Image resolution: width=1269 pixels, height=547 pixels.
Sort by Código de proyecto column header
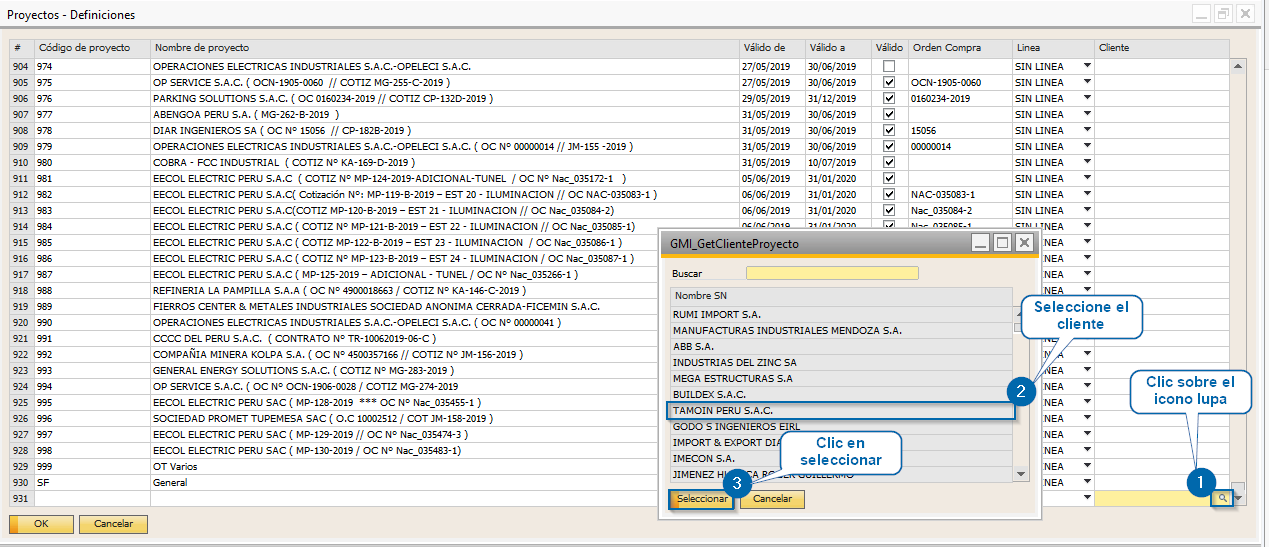(x=93, y=47)
